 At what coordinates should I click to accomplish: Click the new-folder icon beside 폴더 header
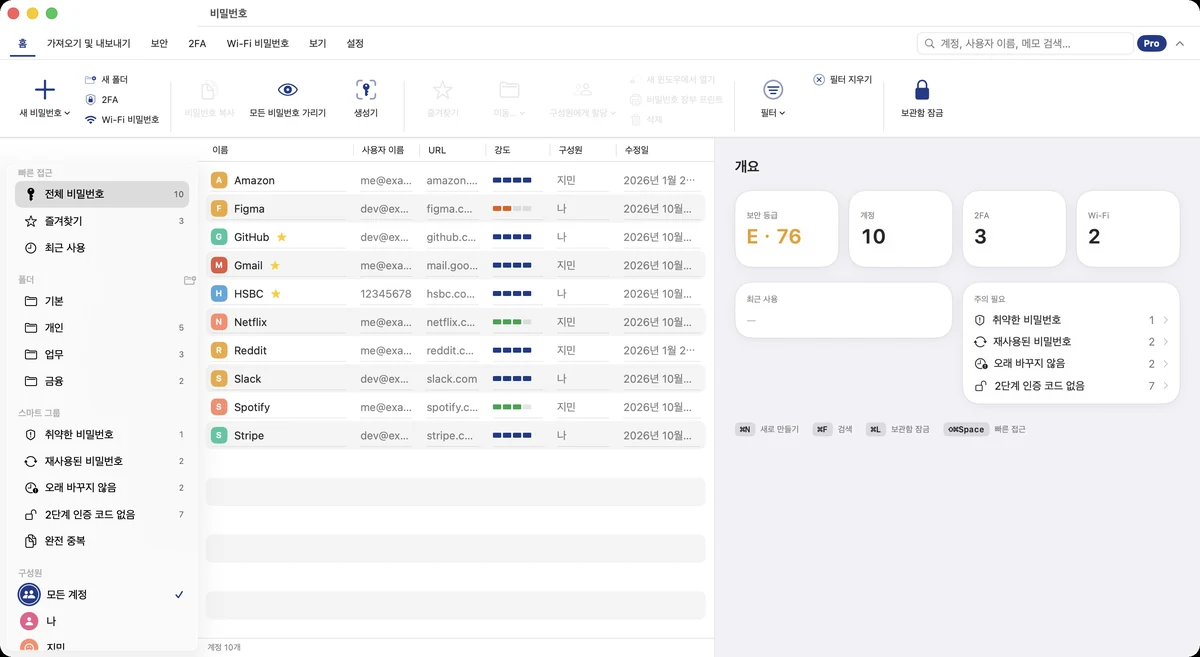point(190,280)
